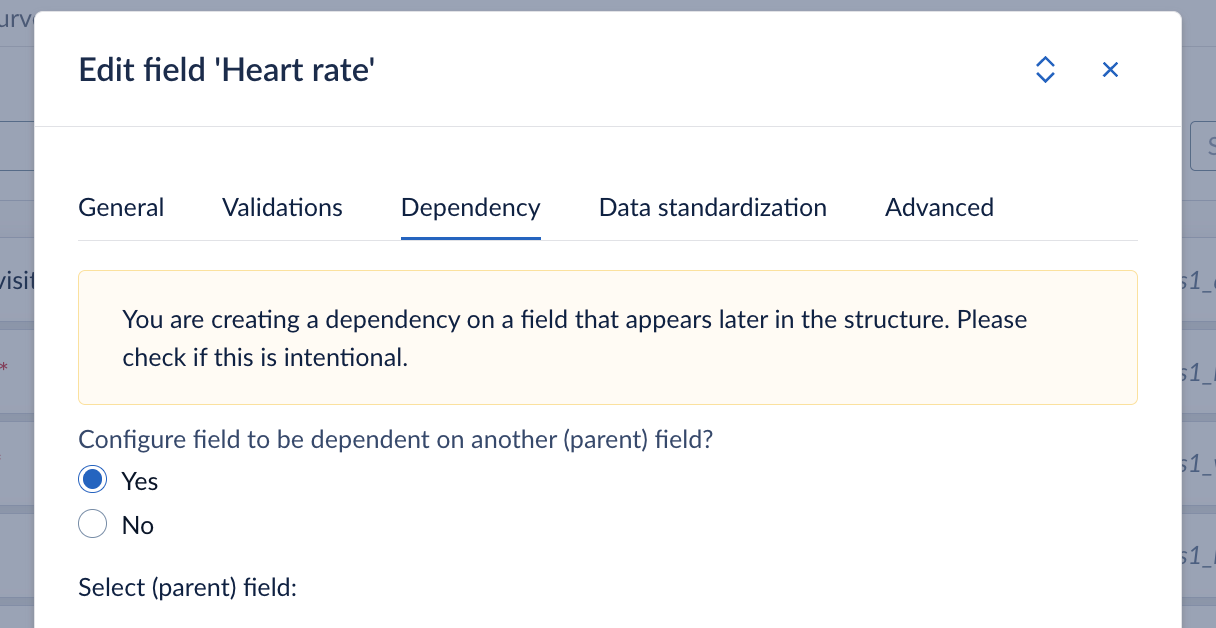Click the red asterisk in the background row
Viewport: 1216px width, 628px height.
coord(4,369)
